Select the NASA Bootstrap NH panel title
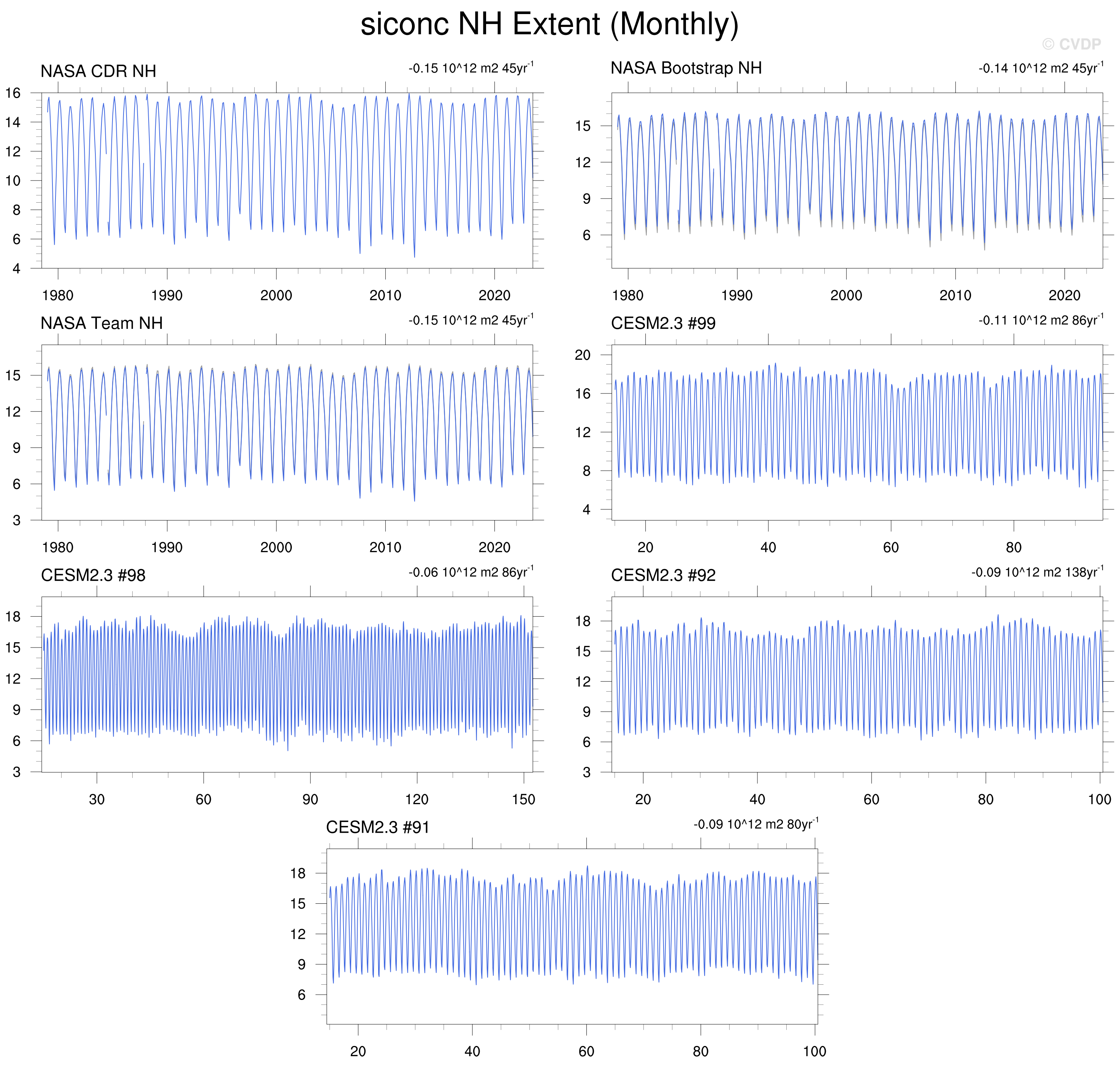The height and width of the screenshot is (1068, 1120). 686,68
